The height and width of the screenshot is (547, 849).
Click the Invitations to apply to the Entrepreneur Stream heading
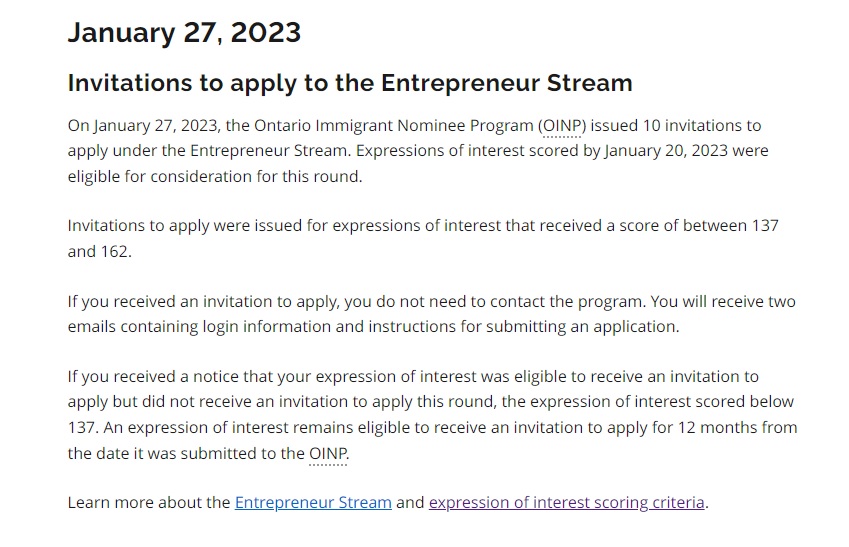coord(350,83)
